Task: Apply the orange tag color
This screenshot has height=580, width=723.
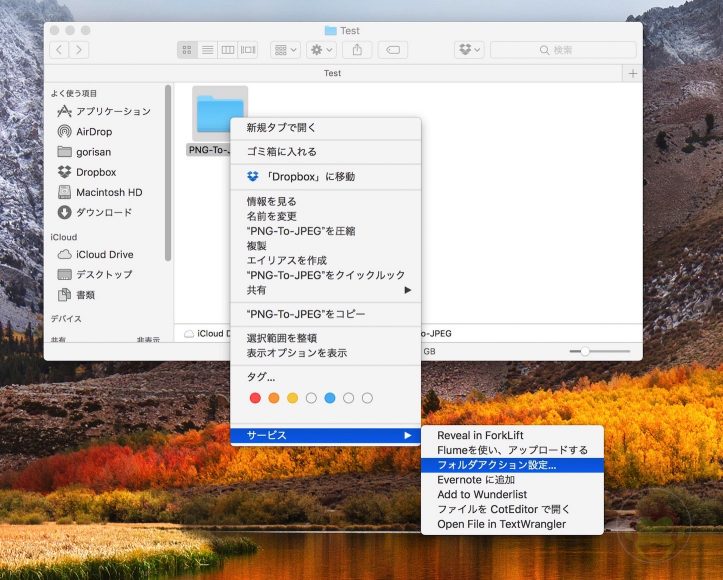Action: point(274,398)
